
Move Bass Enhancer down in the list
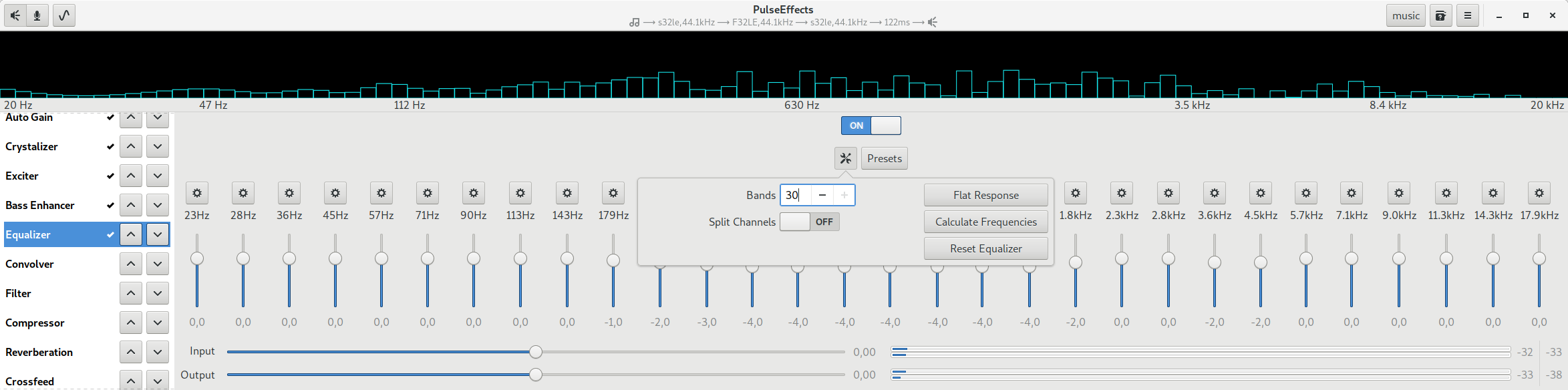[158, 205]
